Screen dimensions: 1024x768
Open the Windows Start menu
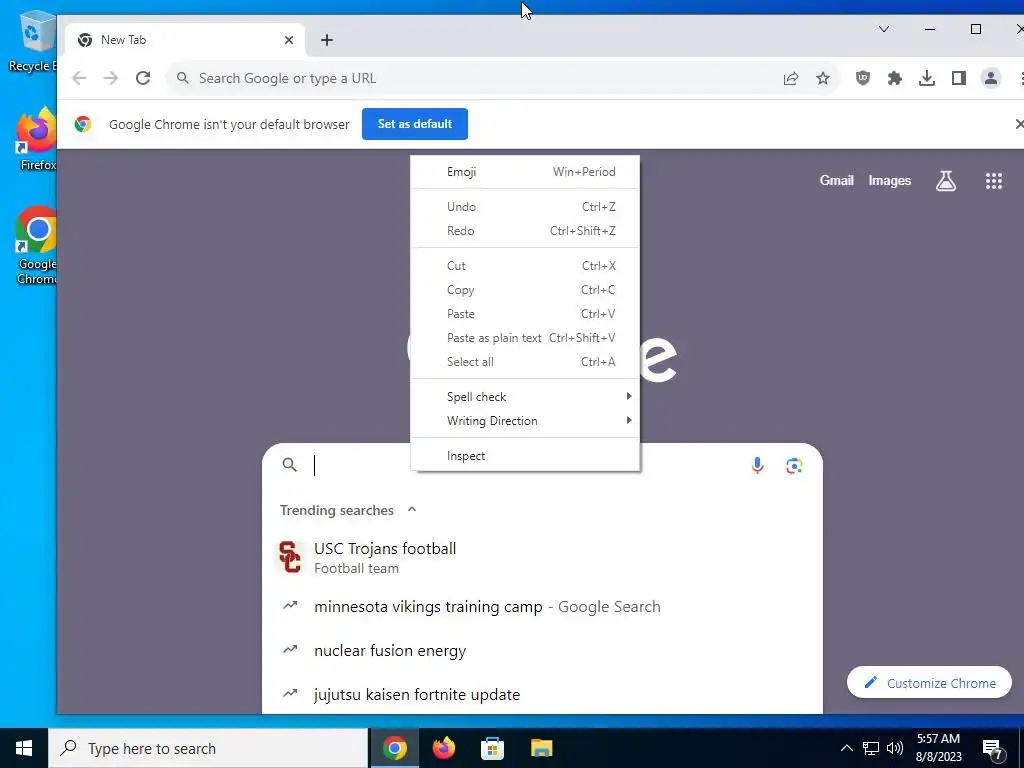click(24, 748)
